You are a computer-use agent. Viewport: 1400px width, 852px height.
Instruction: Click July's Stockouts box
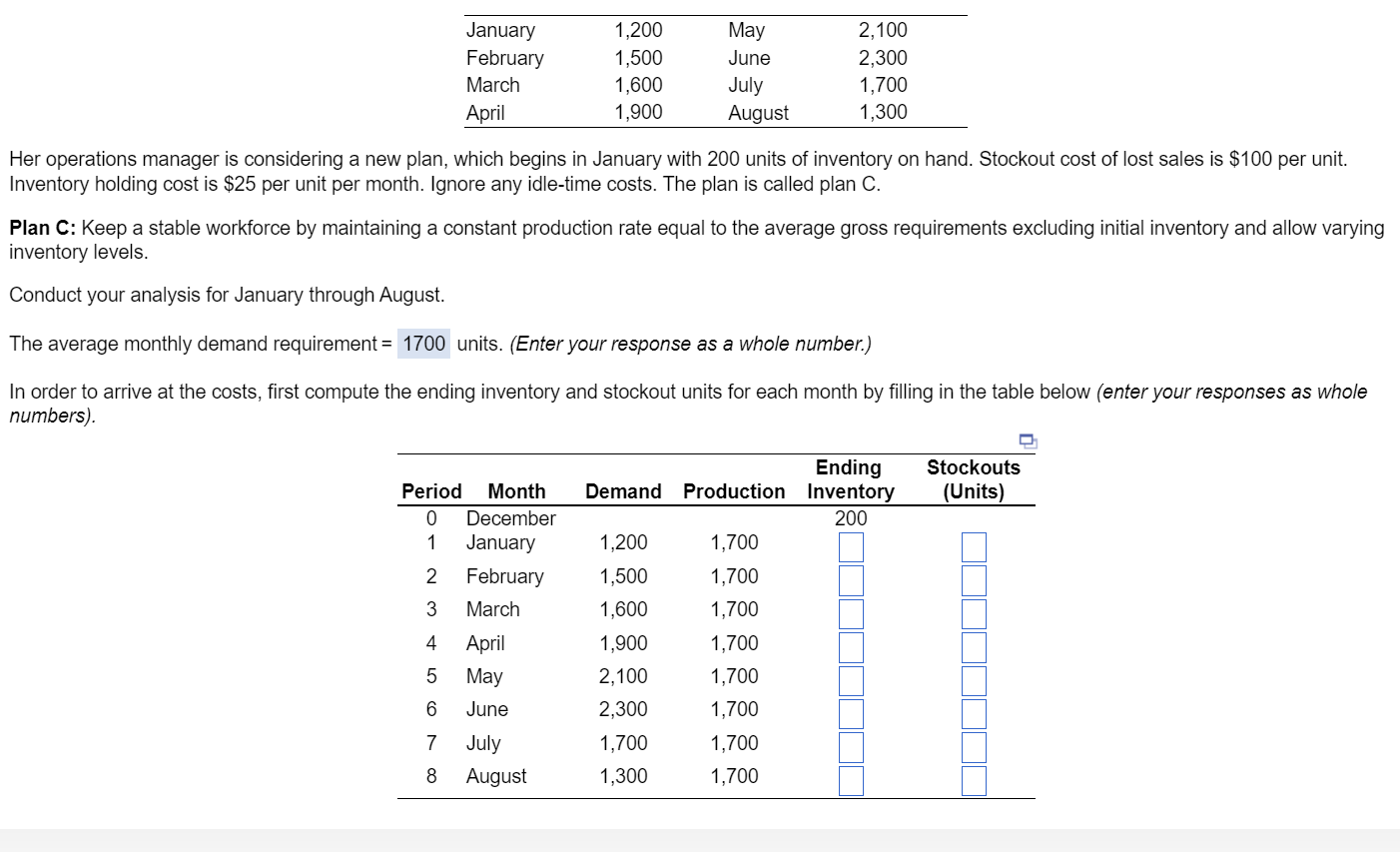(x=974, y=746)
